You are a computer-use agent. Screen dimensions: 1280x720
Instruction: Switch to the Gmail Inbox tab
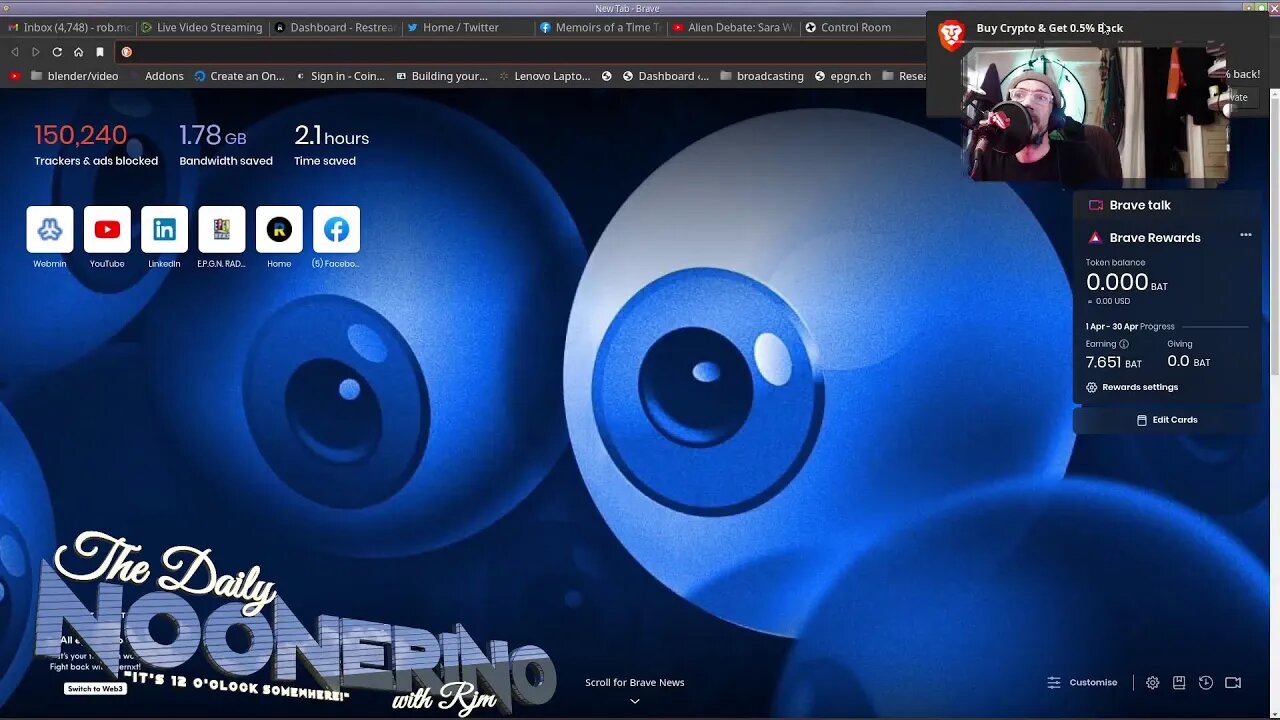click(68, 28)
